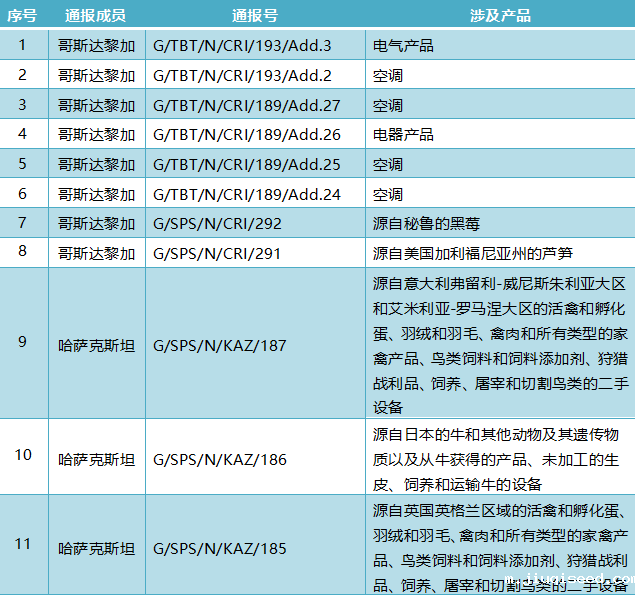Click the 序号 column header
This screenshot has width=635, height=595.
(x=22, y=16)
